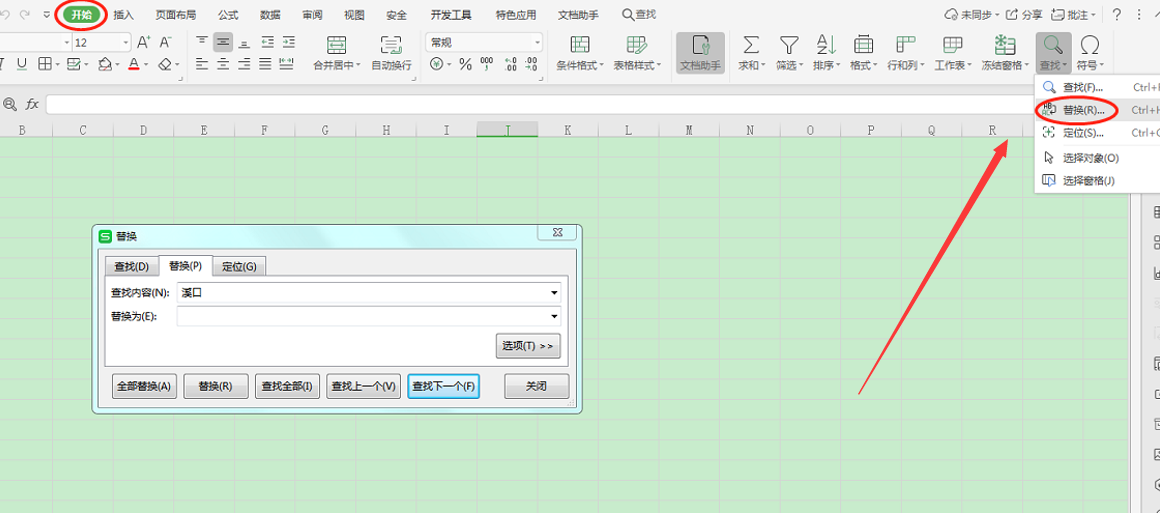Click the font color red A swatch
This screenshot has height=513, width=1160.
click(x=134, y=64)
